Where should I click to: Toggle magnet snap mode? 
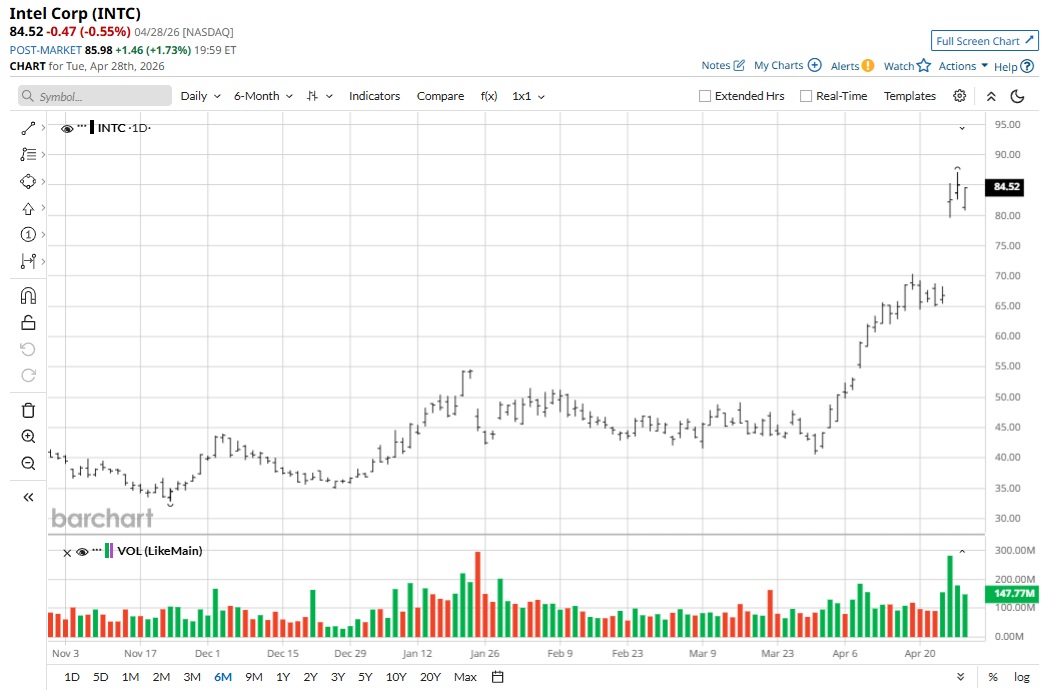pos(28,296)
